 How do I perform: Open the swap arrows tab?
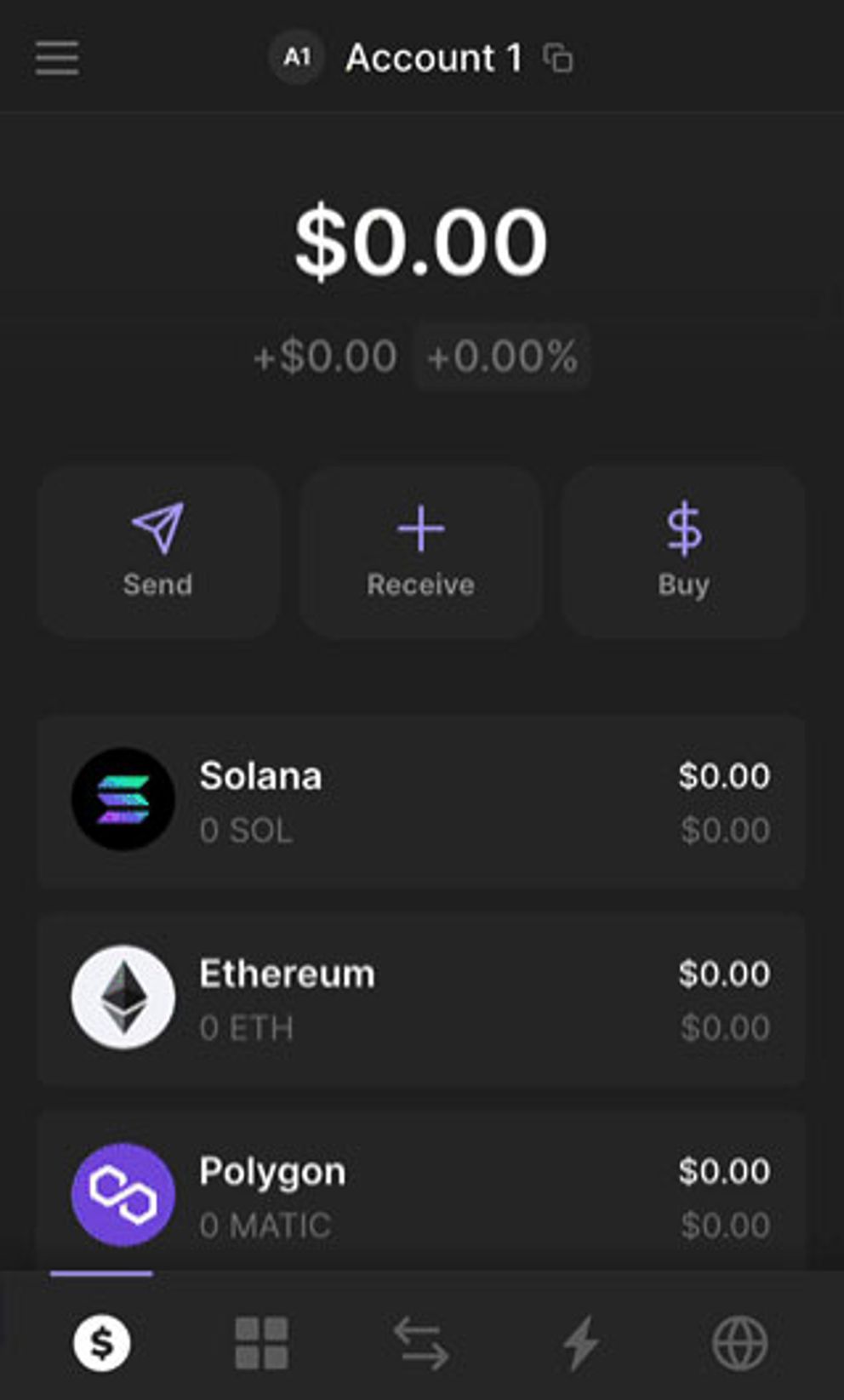[x=421, y=1343]
